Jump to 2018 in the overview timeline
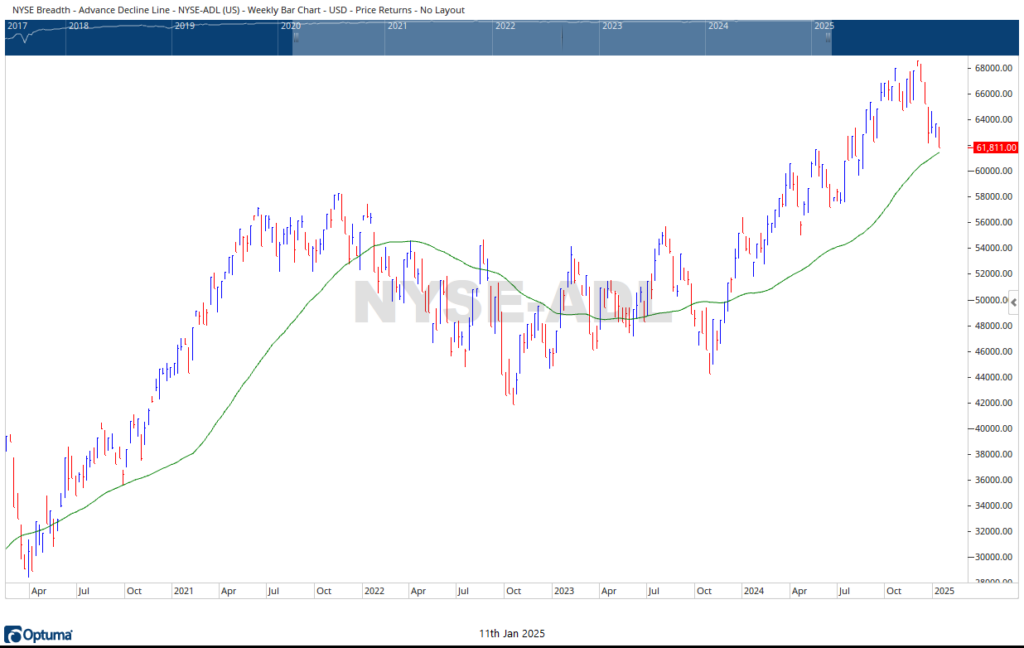 click(x=76, y=25)
